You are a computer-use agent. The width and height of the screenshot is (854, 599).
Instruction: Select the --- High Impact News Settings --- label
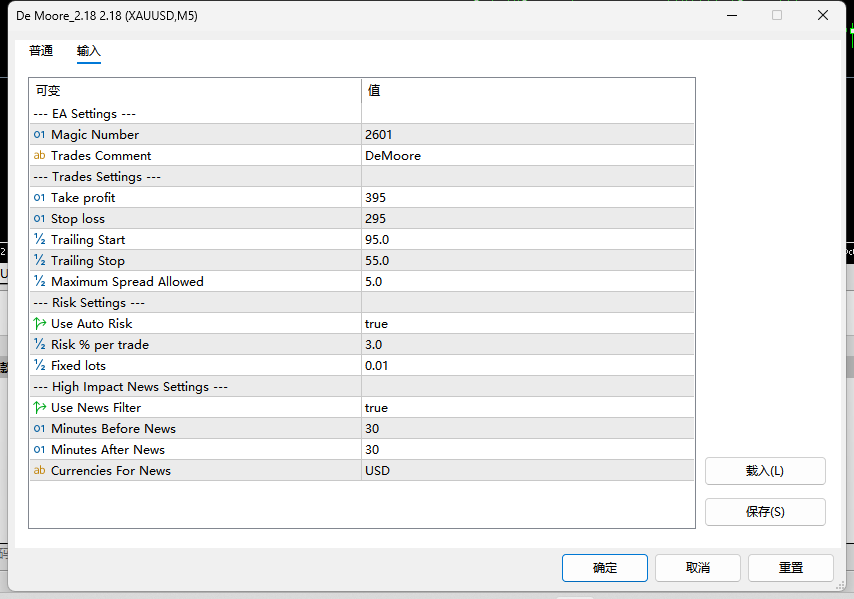click(x=131, y=387)
